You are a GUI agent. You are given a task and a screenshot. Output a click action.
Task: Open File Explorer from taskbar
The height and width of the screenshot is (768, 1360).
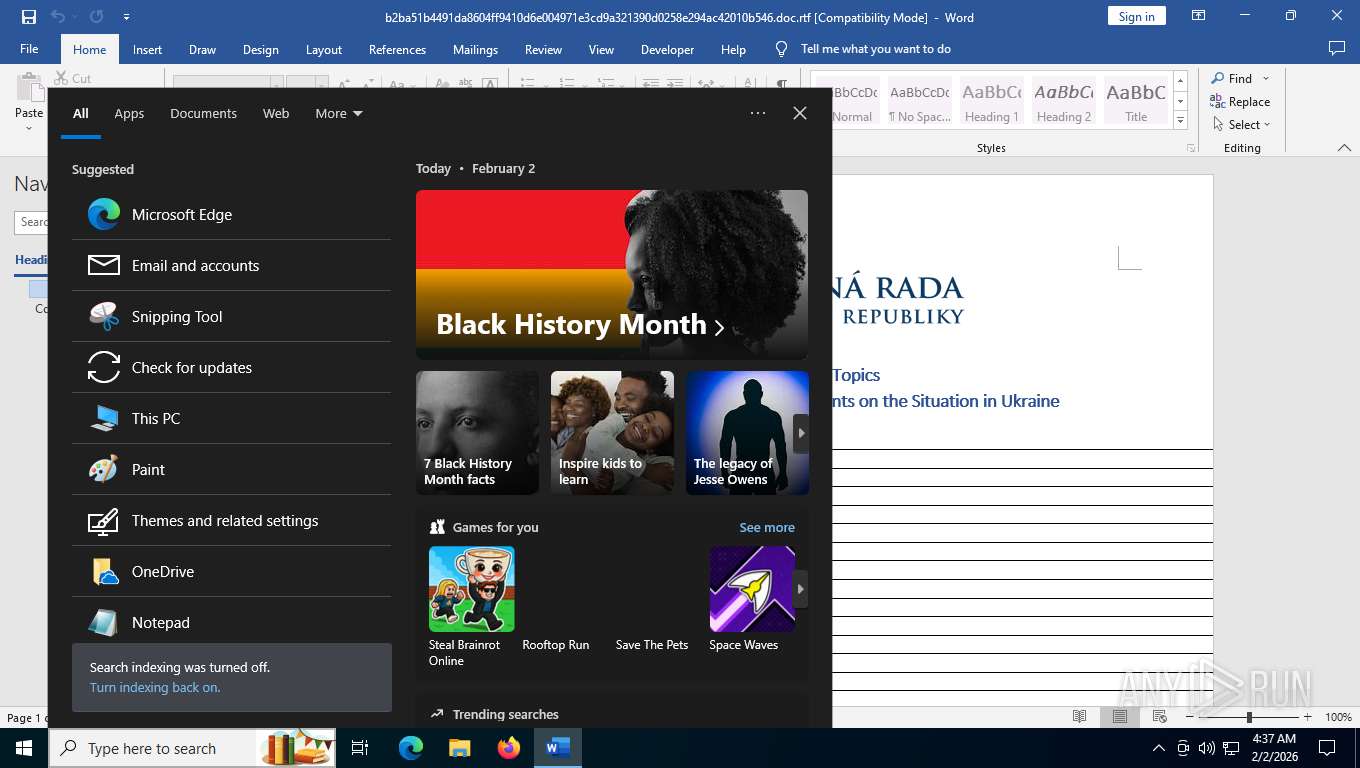pyautogui.click(x=459, y=748)
